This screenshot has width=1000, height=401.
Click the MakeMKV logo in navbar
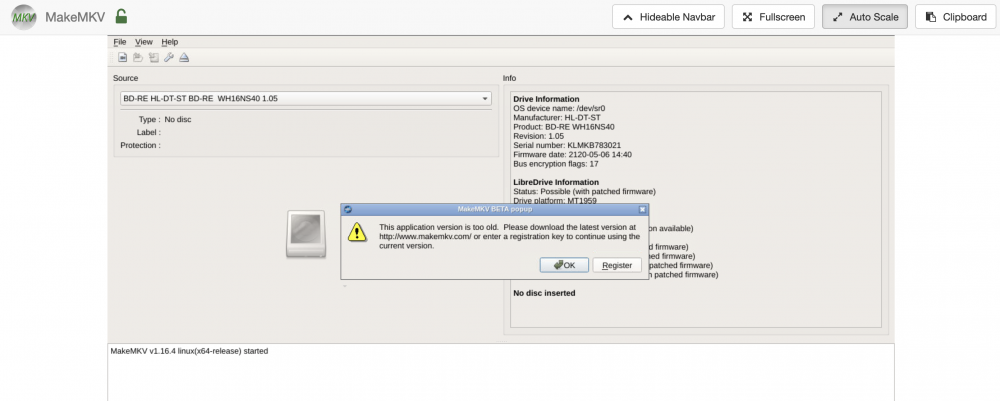coord(24,17)
